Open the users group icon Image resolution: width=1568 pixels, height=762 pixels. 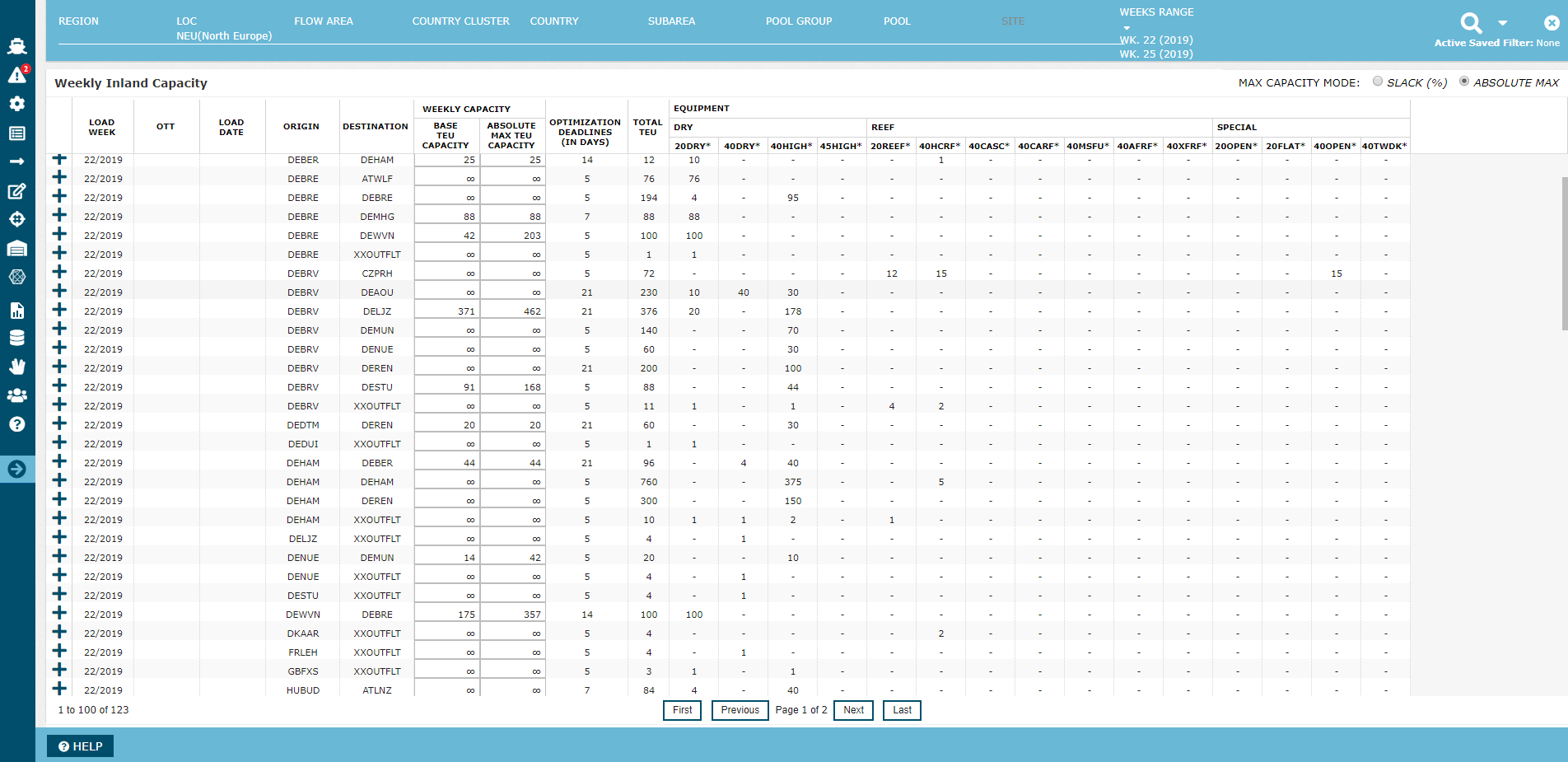click(17, 395)
